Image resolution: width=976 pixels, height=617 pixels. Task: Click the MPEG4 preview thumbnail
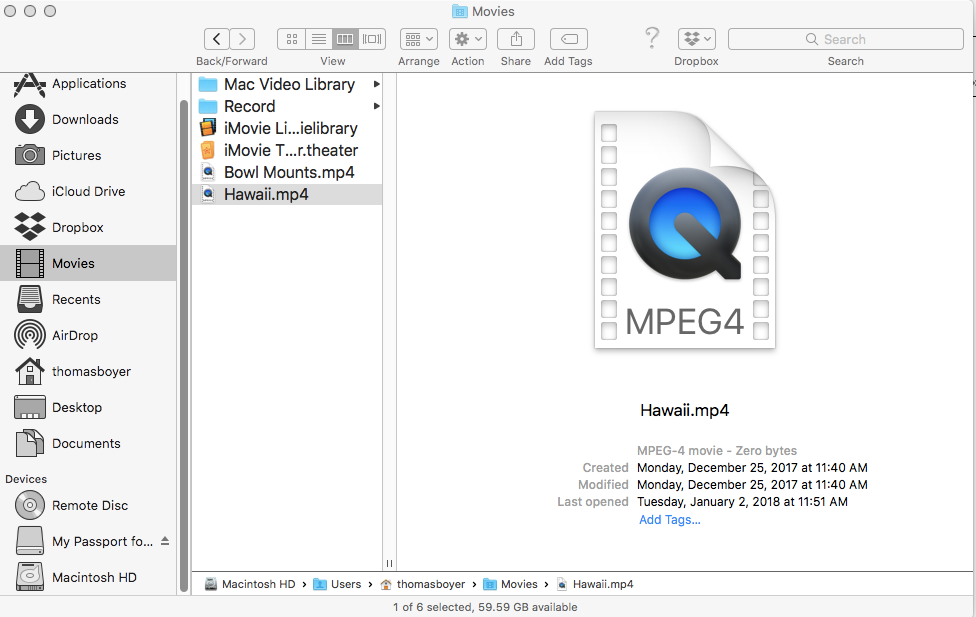[685, 230]
